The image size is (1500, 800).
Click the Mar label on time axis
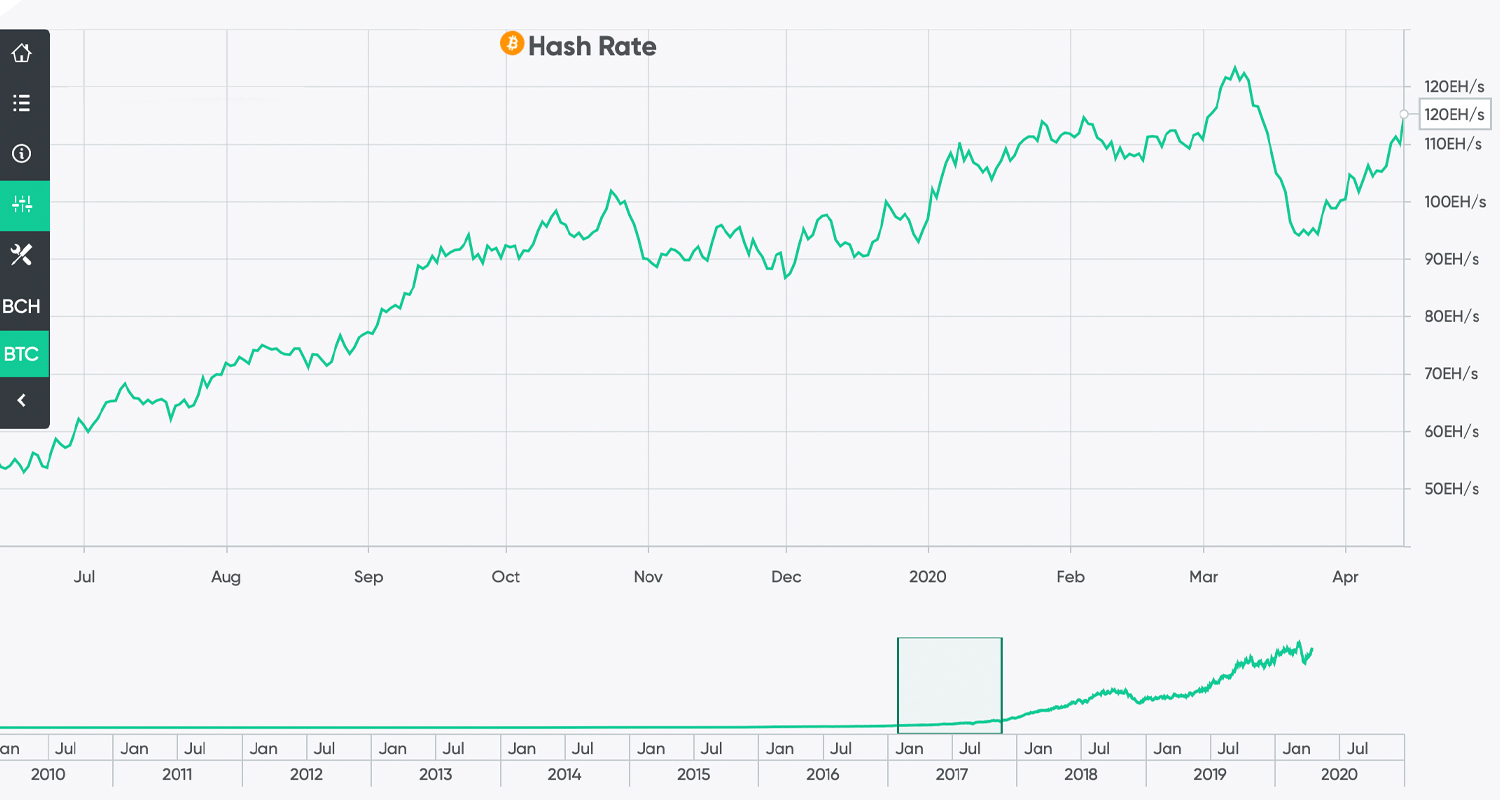[1203, 577]
